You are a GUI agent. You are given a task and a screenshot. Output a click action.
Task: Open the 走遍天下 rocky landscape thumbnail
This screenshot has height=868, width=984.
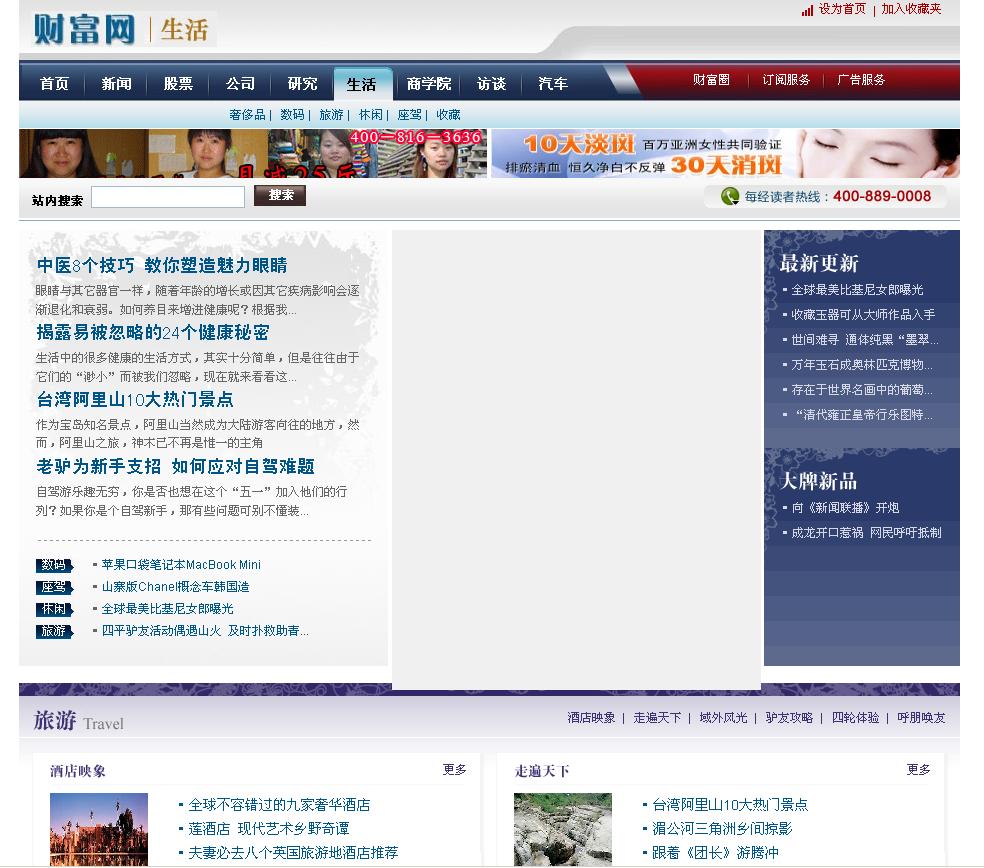563,830
